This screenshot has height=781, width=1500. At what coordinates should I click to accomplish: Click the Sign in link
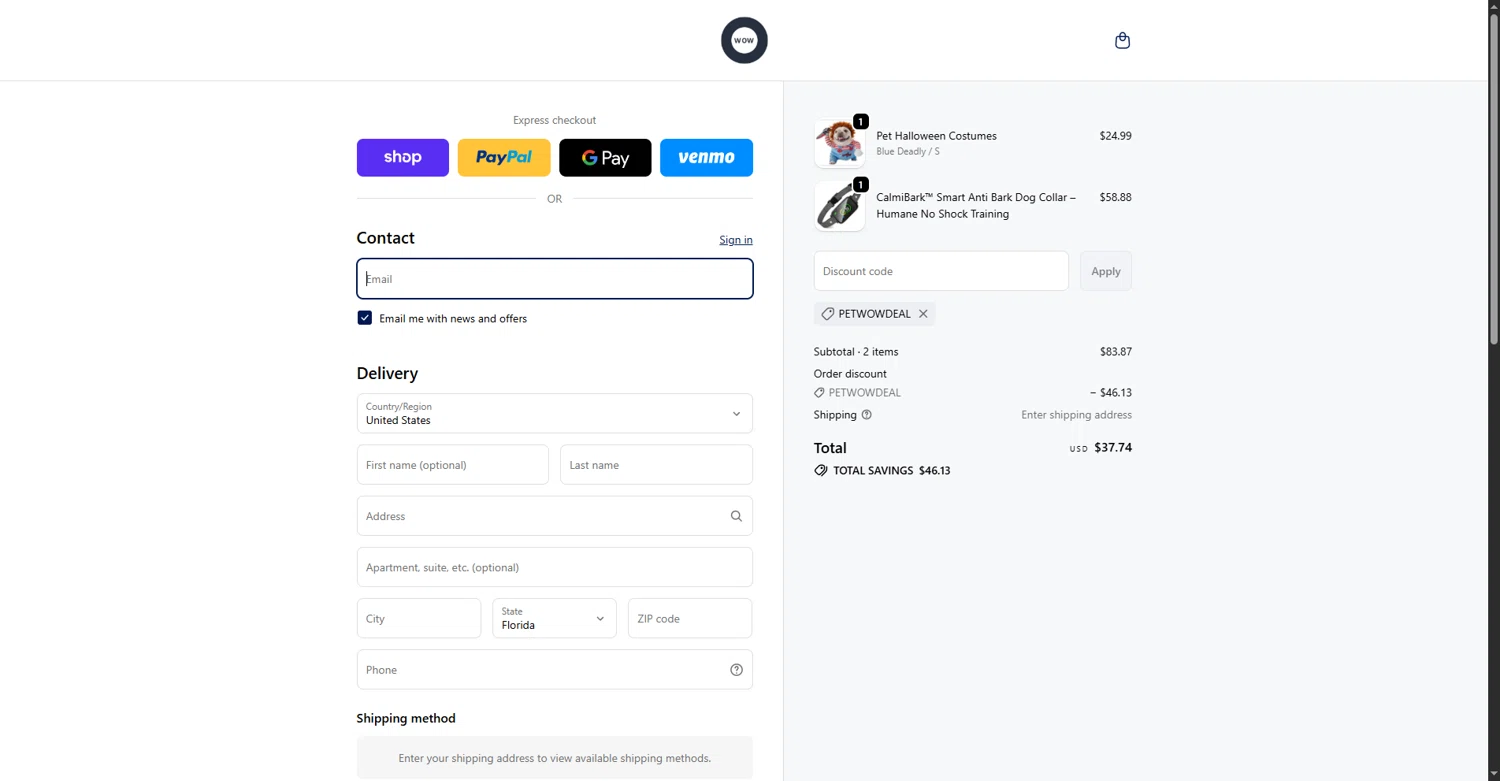(736, 240)
